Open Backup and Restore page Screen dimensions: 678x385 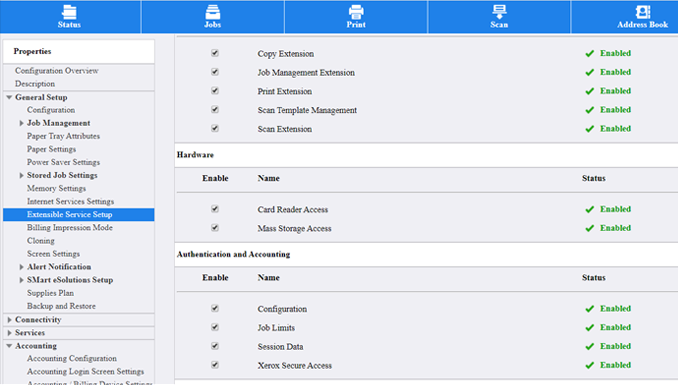[61, 306]
